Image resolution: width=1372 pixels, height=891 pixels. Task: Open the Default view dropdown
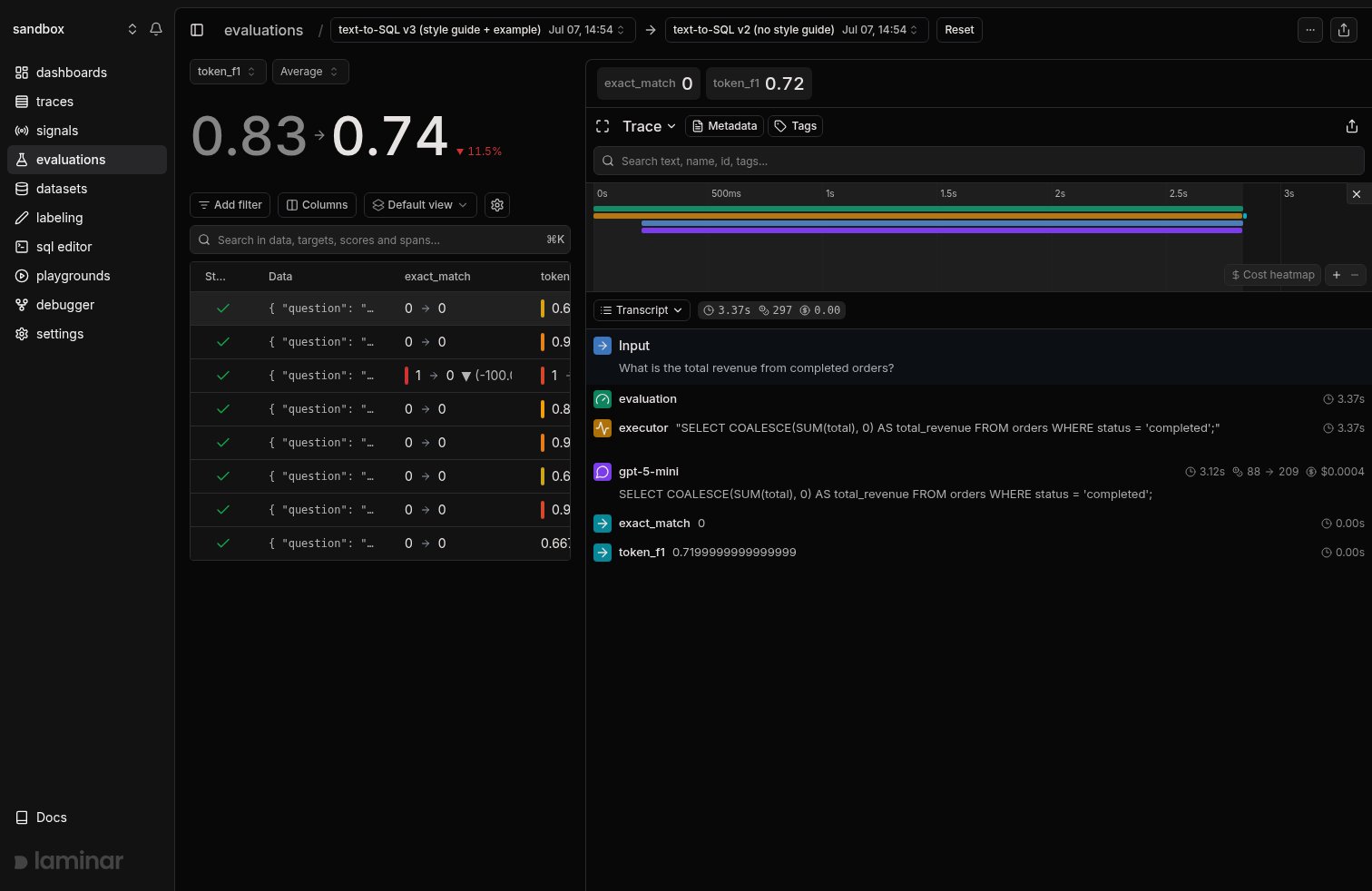pos(419,205)
